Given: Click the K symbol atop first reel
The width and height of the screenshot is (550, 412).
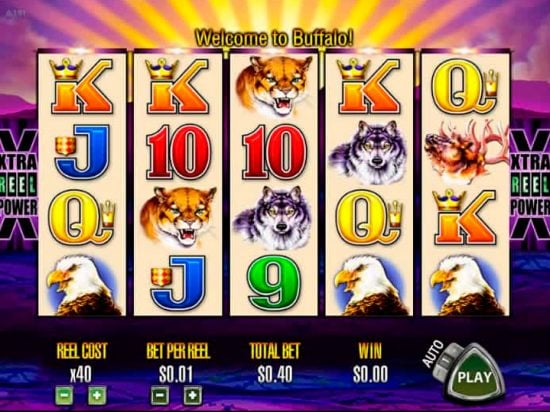Looking at the screenshot, I should [81, 86].
